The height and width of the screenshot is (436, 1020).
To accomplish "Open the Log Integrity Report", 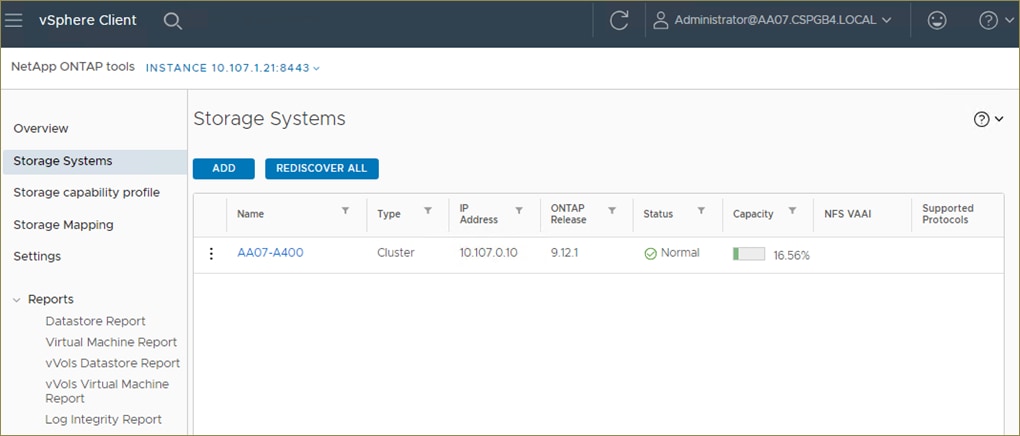I will pyautogui.click(x=103, y=419).
